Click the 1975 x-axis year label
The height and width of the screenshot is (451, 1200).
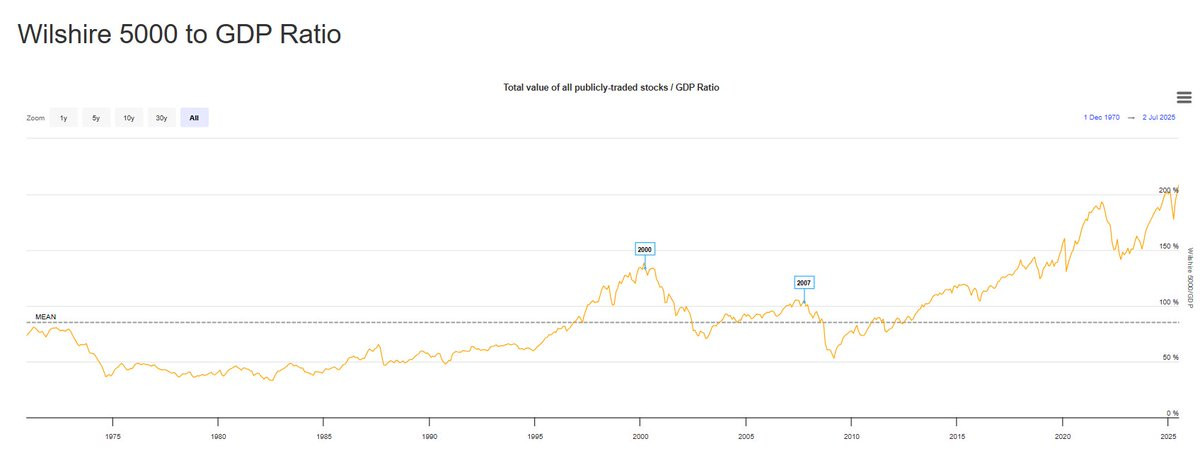coord(112,437)
